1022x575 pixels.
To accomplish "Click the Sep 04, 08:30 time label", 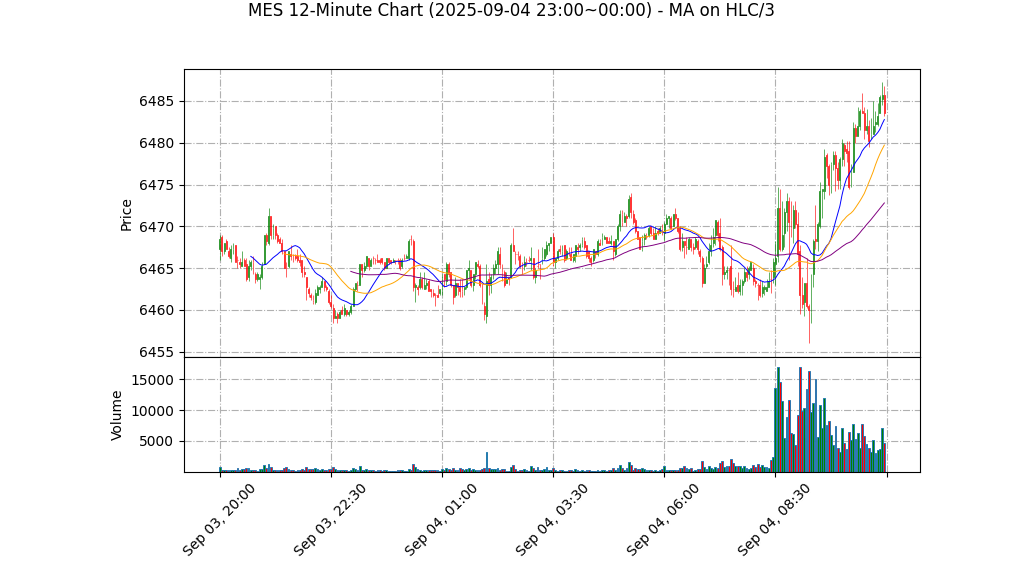I will [774, 520].
